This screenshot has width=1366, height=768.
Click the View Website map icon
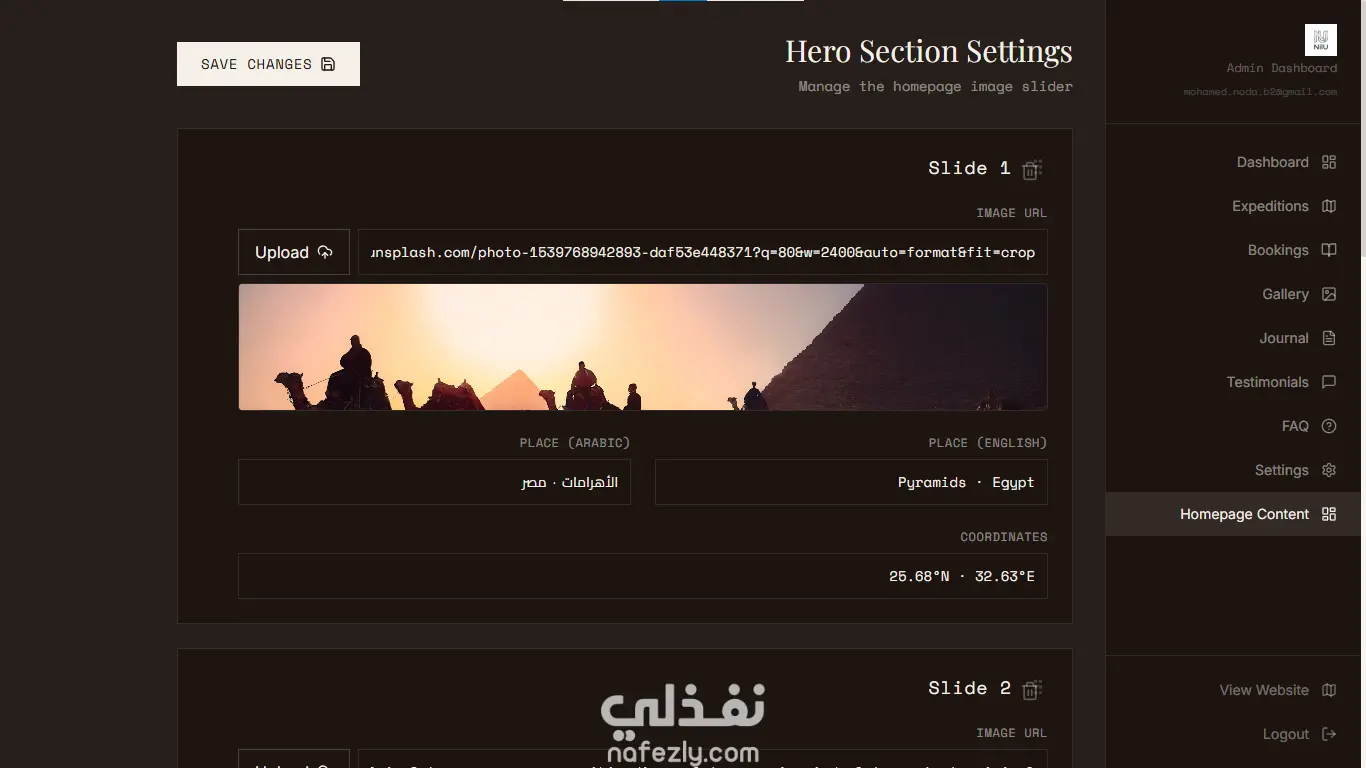1329,690
